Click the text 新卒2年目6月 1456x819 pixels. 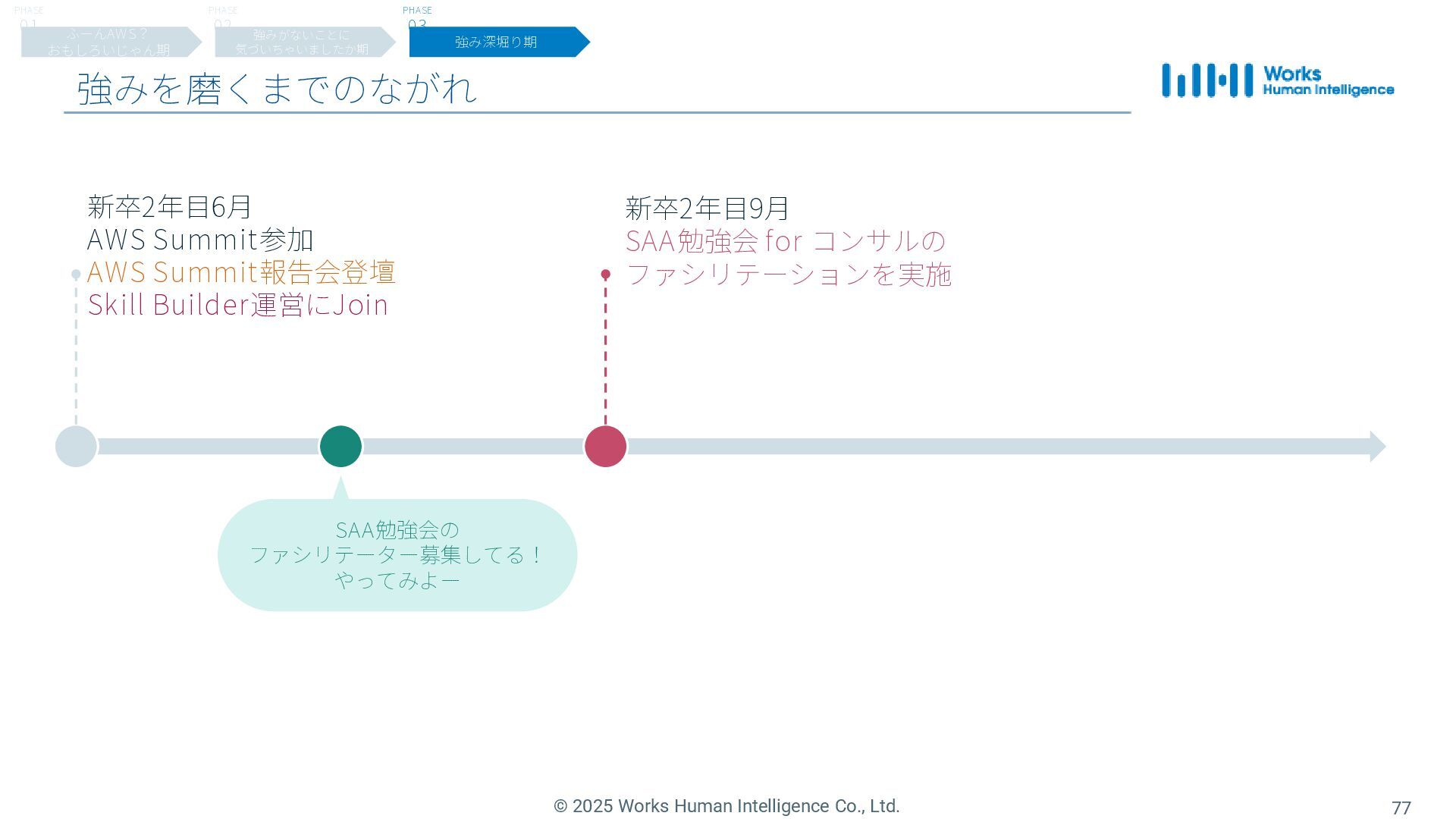(170, 206)
